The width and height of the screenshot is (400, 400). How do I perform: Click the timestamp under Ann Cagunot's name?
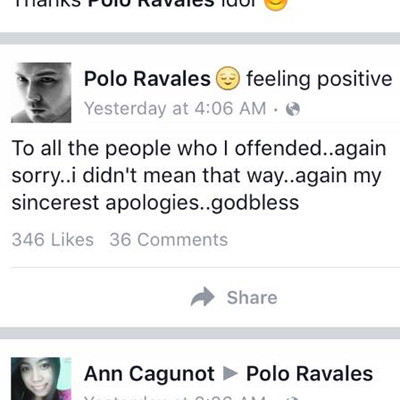[175, 397]
